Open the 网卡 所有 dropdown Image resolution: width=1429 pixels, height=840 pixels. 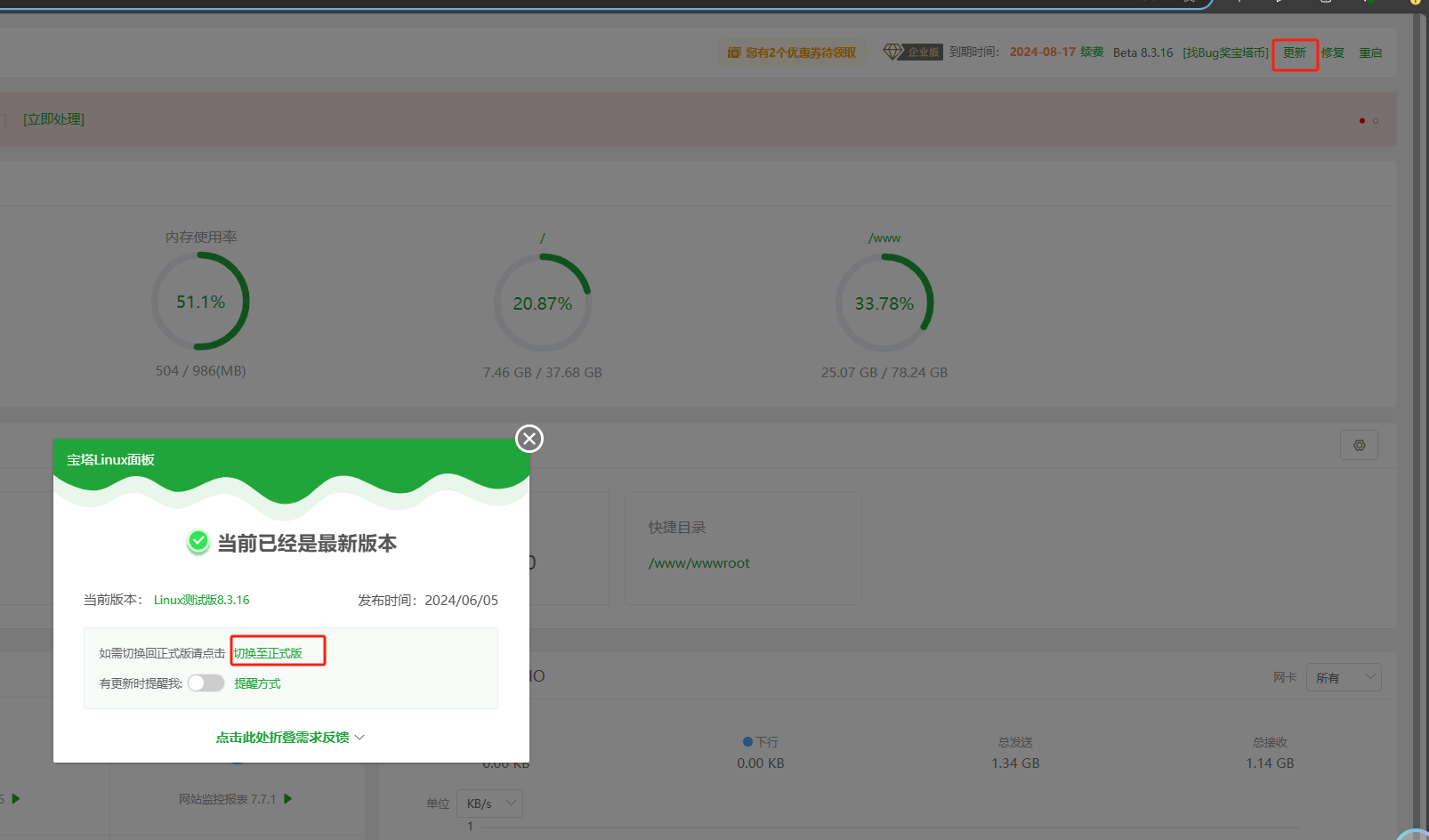1344,677
